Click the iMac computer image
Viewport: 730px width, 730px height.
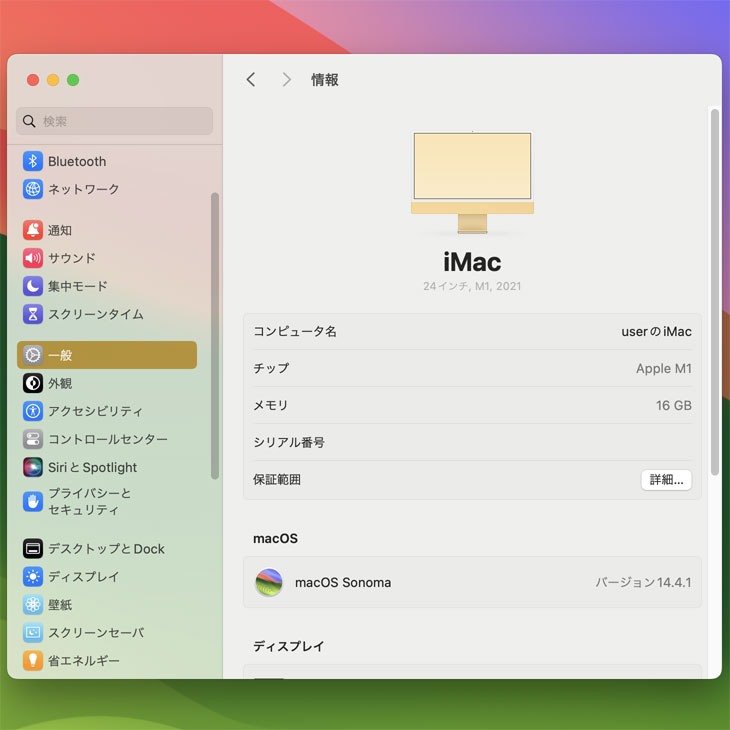pyautogui.click(x=472, y=182)
